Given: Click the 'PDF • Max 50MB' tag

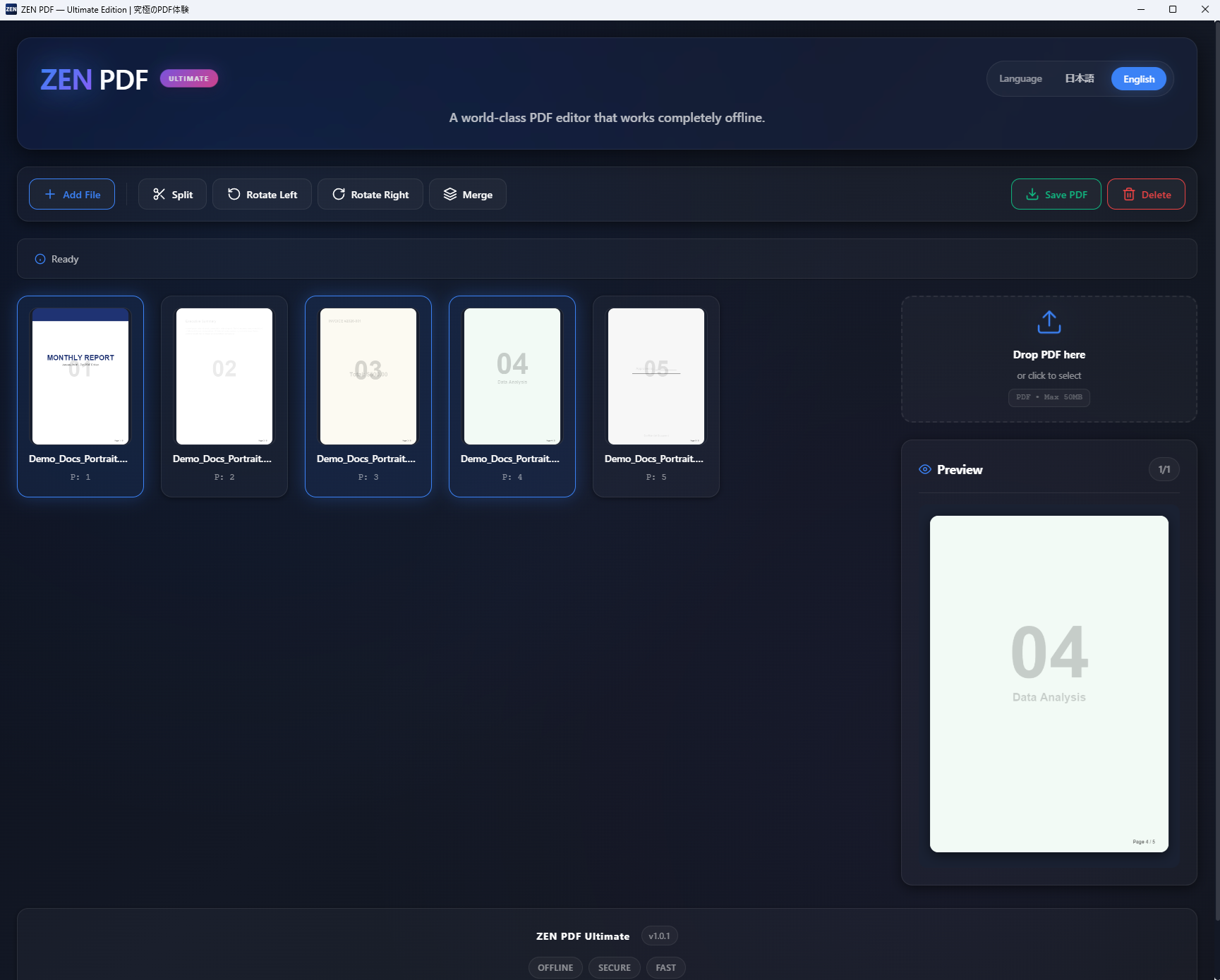Looking at the screenshot, I should 1049,397.
